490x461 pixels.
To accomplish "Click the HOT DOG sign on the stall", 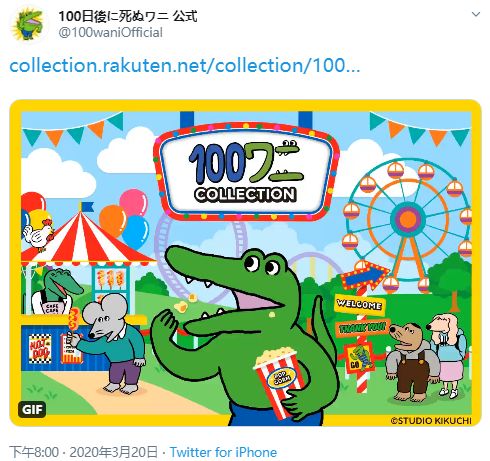I will pos(40,349).
